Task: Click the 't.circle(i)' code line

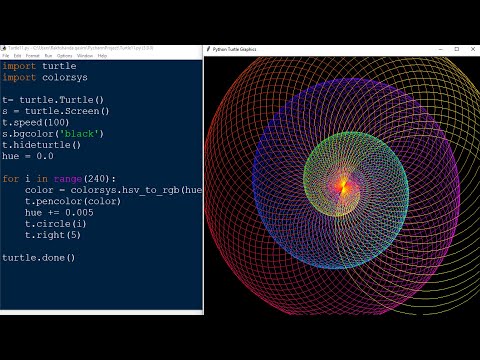Action: [x=56, y=224]
